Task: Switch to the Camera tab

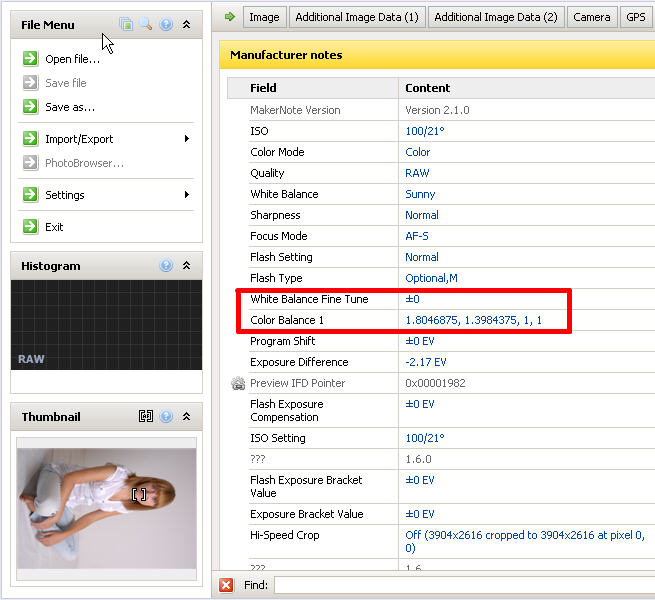Action: [592, 17]
